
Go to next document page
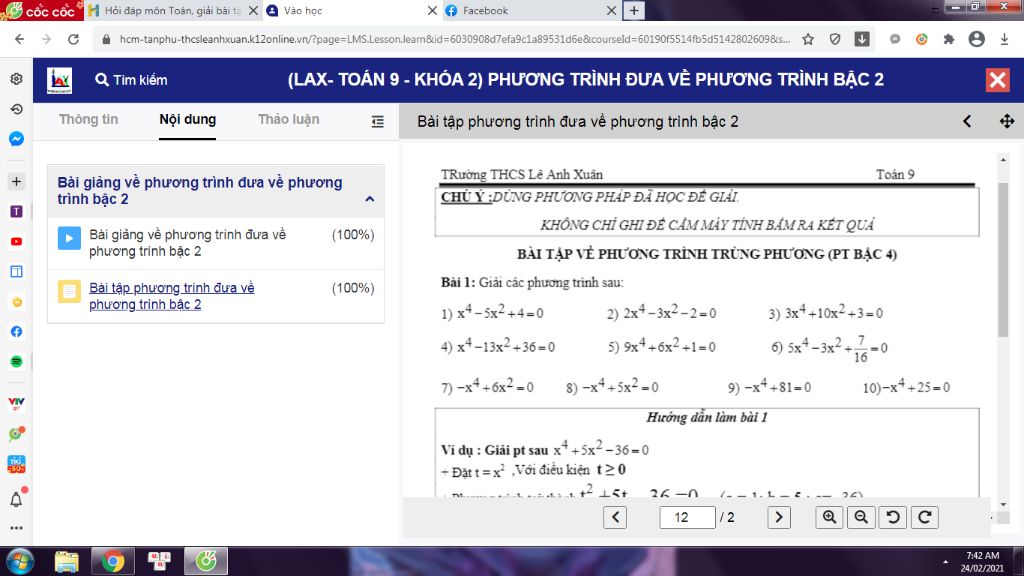[x=778, y=517]
